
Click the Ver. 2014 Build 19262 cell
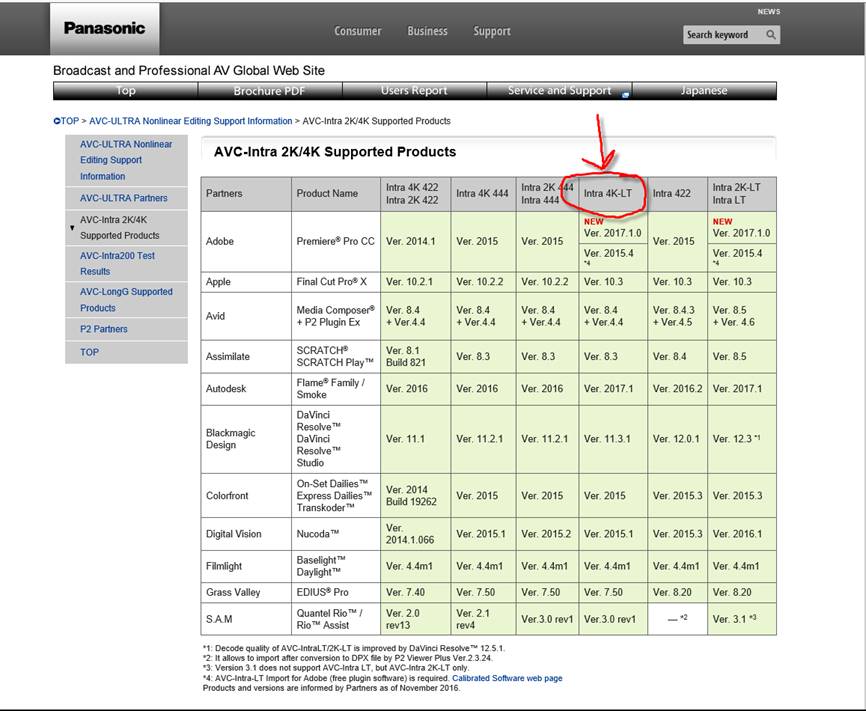pyautogui.click(x=415, y=496)
